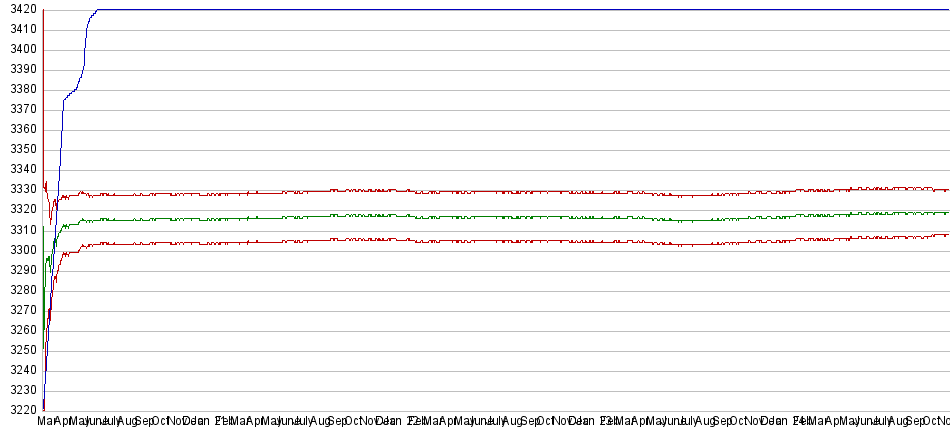Click the 3420 label on the y-axis

point(19,9)
